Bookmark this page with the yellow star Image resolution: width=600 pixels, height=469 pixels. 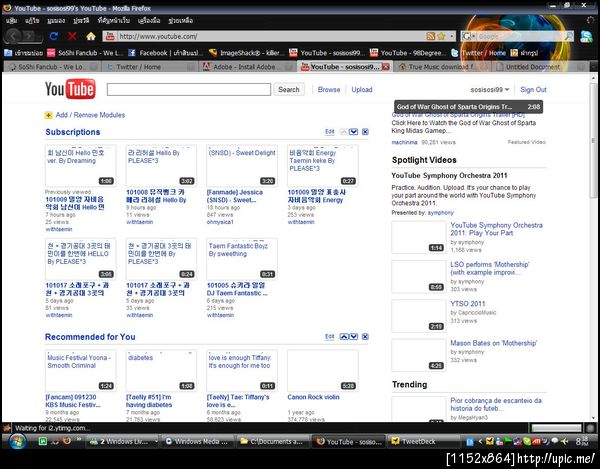point(441,36)
